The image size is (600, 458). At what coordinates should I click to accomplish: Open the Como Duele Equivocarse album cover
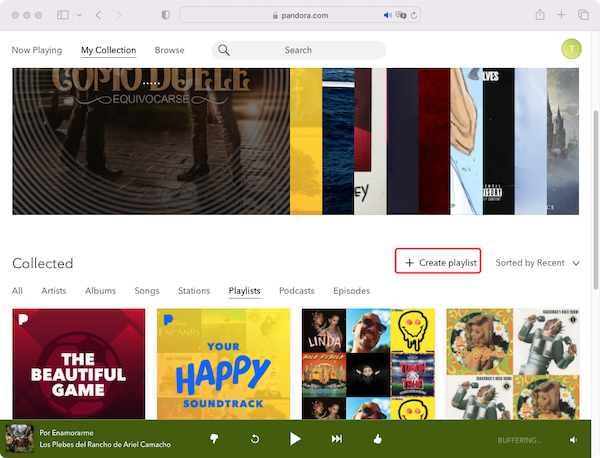pyautogui.click(x=151, y=141)
